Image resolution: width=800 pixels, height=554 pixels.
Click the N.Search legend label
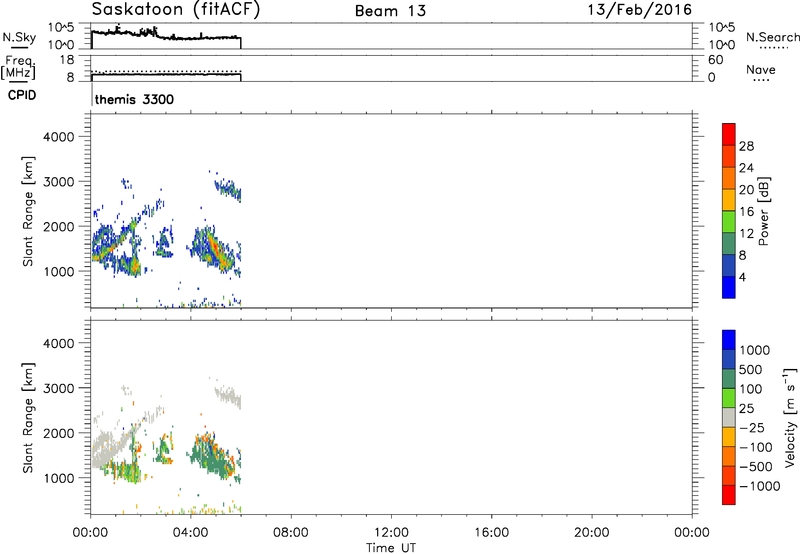pyautogui.click(x=772, y=37)
